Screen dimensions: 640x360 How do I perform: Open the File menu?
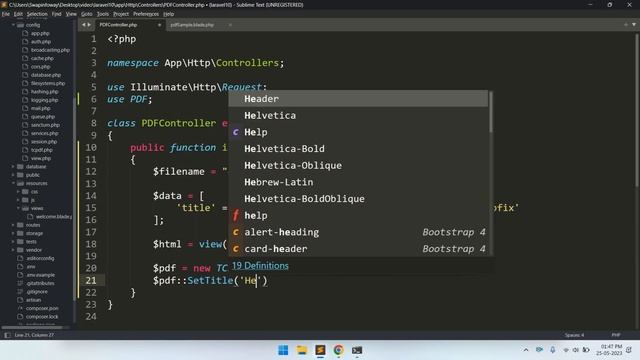tap(6, 14)
